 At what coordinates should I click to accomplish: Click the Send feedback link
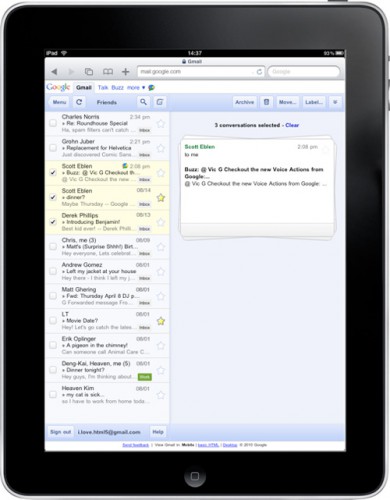pos(136,445)
